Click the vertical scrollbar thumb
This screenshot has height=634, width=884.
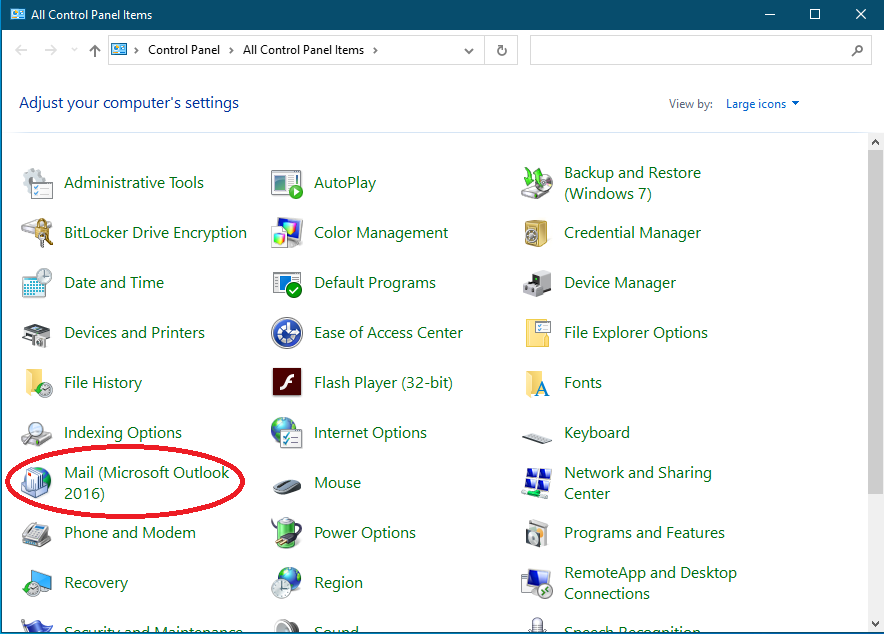pos(875,322)
